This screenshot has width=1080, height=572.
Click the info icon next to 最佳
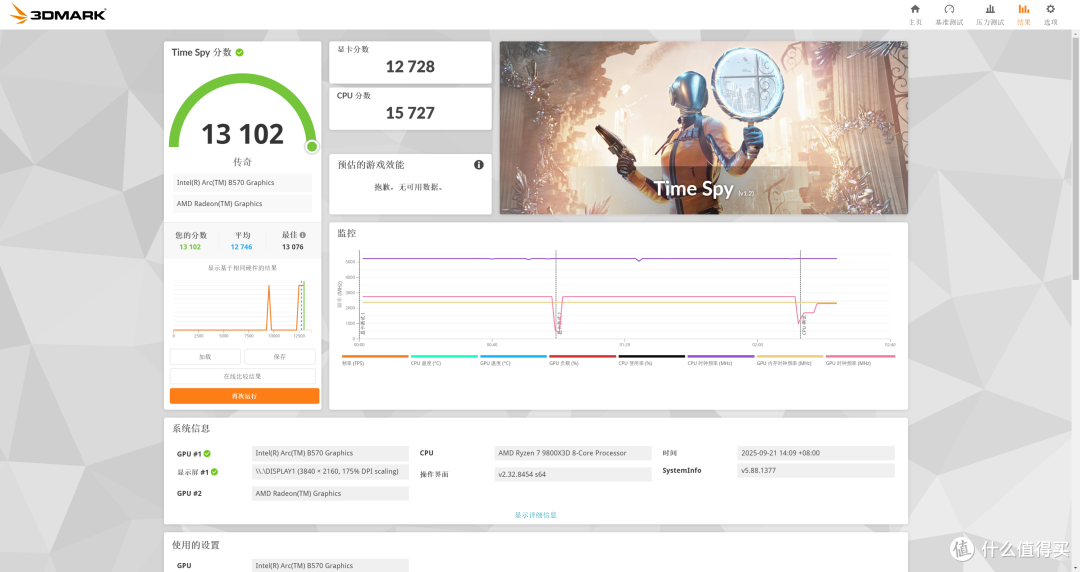pos(303,235)
